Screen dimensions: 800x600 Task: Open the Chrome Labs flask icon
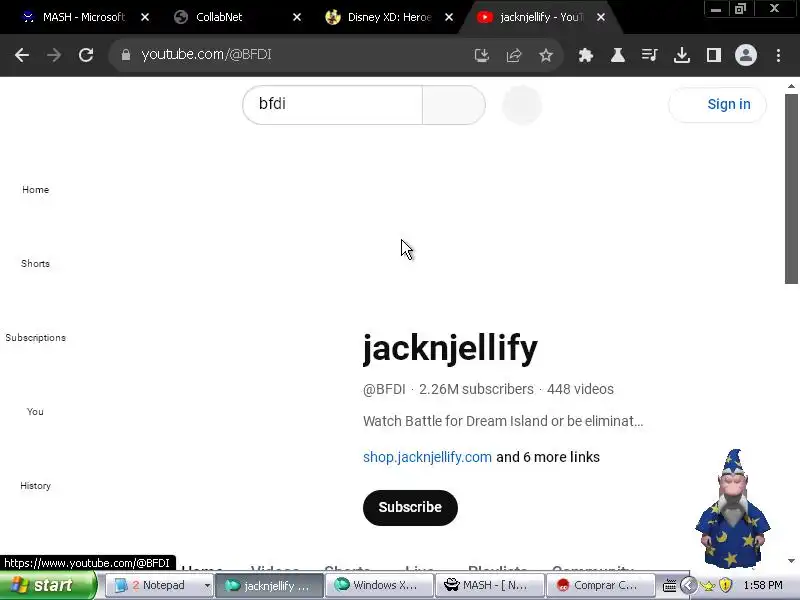618,55
